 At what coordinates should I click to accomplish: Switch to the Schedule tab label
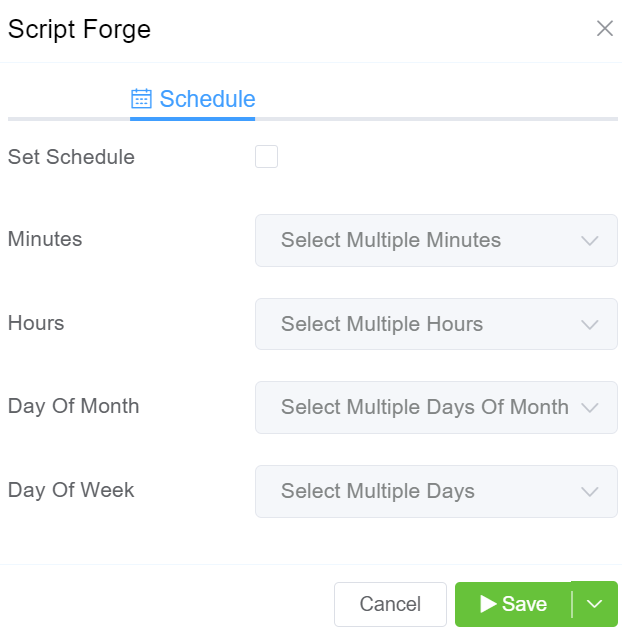coord(207,99)
